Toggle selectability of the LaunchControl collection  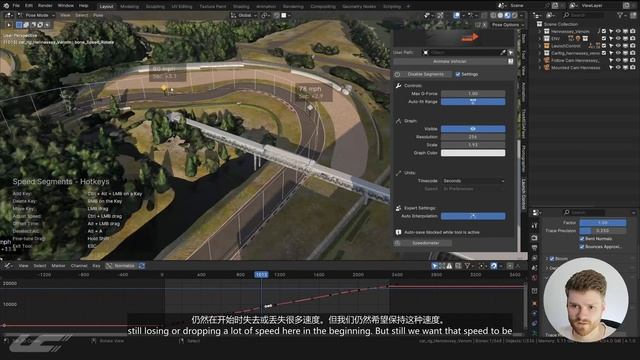coord(611,46)
